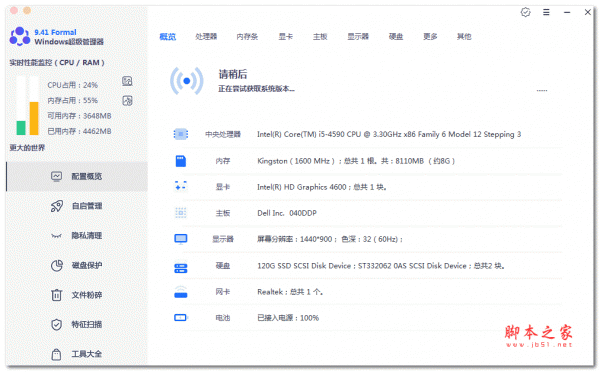Open the 配置概览 sidebar item
The height and width of the screenshot is (372, 600).
click(77, 176)
